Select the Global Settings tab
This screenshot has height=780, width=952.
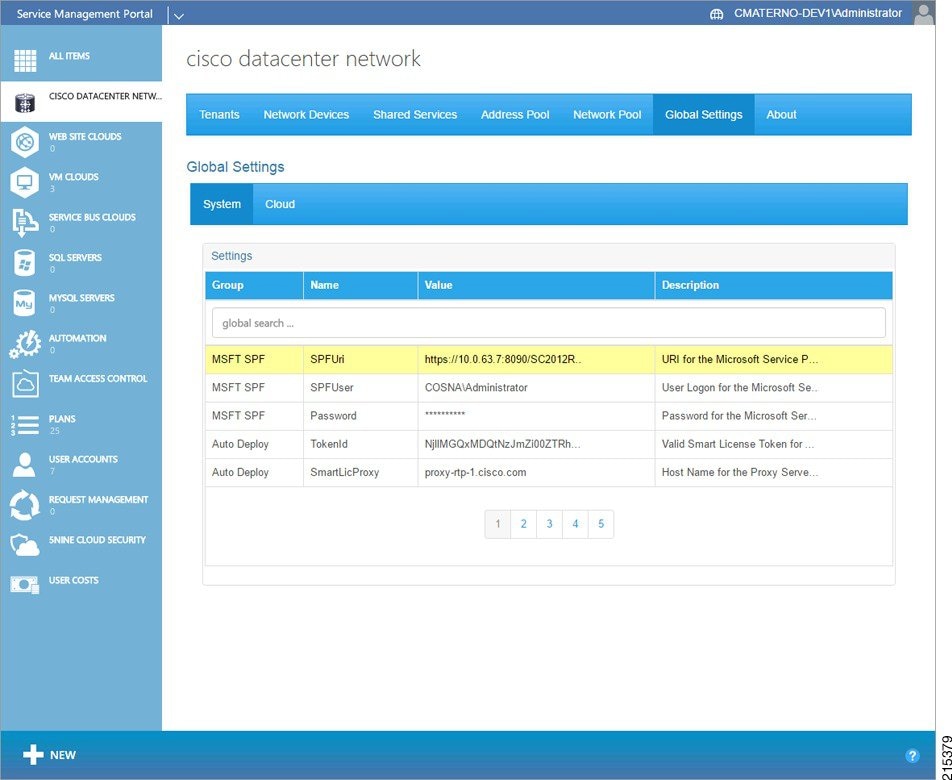click(704, 115)
